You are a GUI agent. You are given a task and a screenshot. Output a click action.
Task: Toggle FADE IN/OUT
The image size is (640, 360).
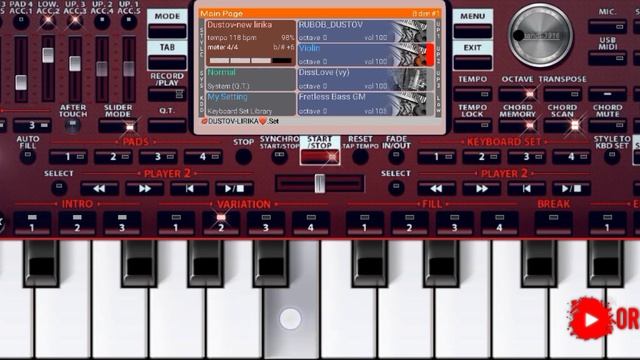(x=396, y=156)
